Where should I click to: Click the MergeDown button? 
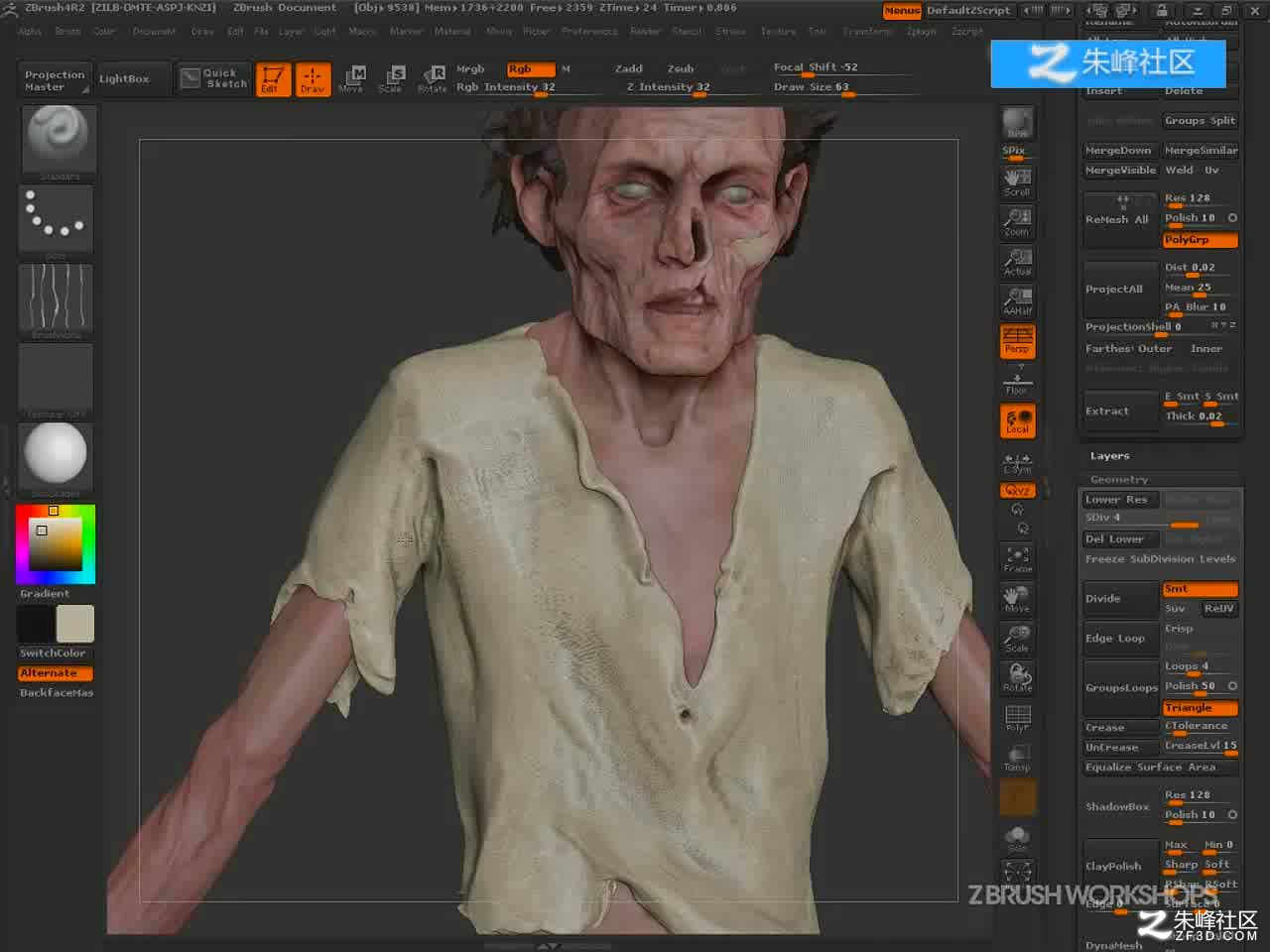pyautogui.click(x=1119, y=151)
